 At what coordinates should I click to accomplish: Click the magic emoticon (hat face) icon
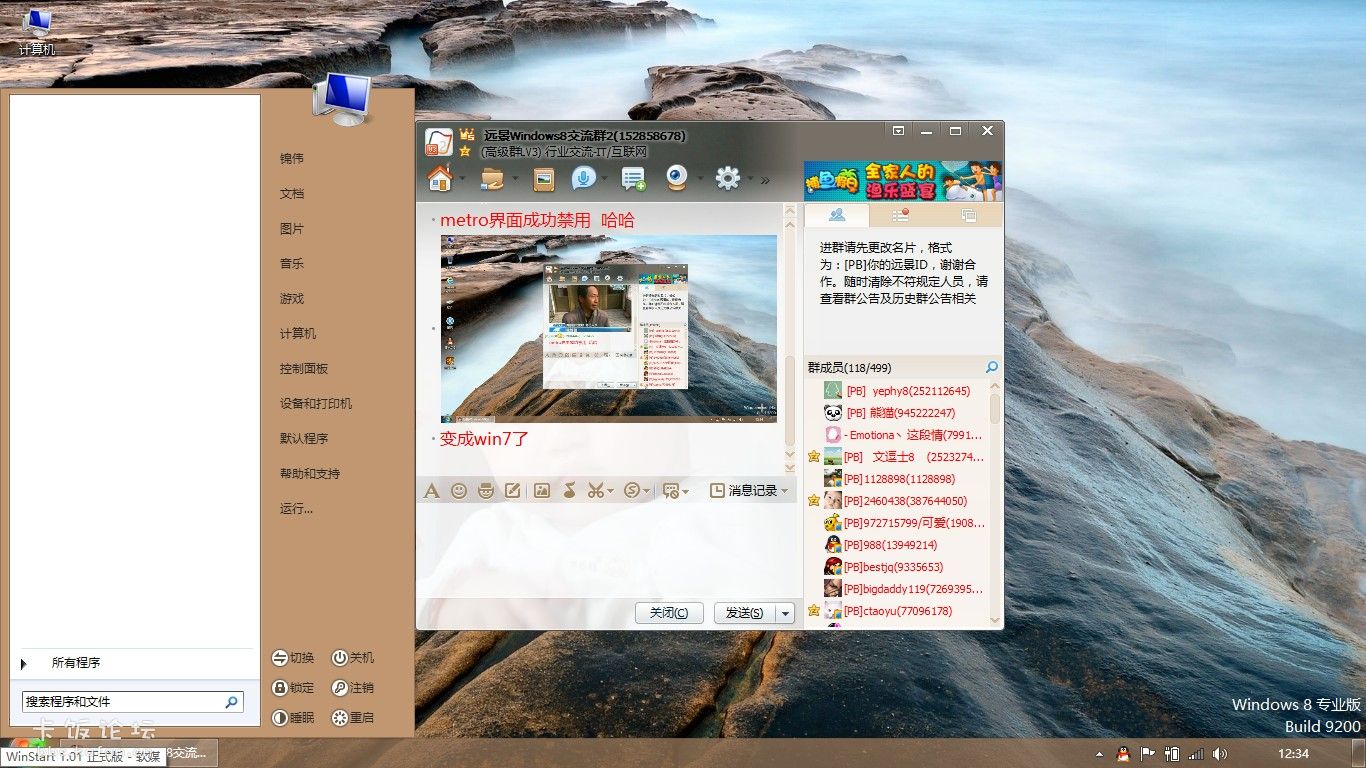pos(486,491)
